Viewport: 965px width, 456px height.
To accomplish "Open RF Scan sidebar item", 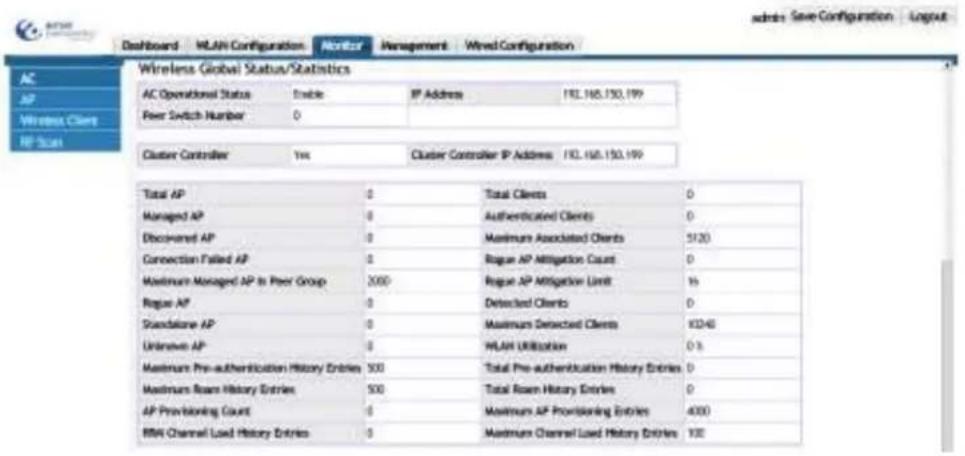I will click(65, 141).
